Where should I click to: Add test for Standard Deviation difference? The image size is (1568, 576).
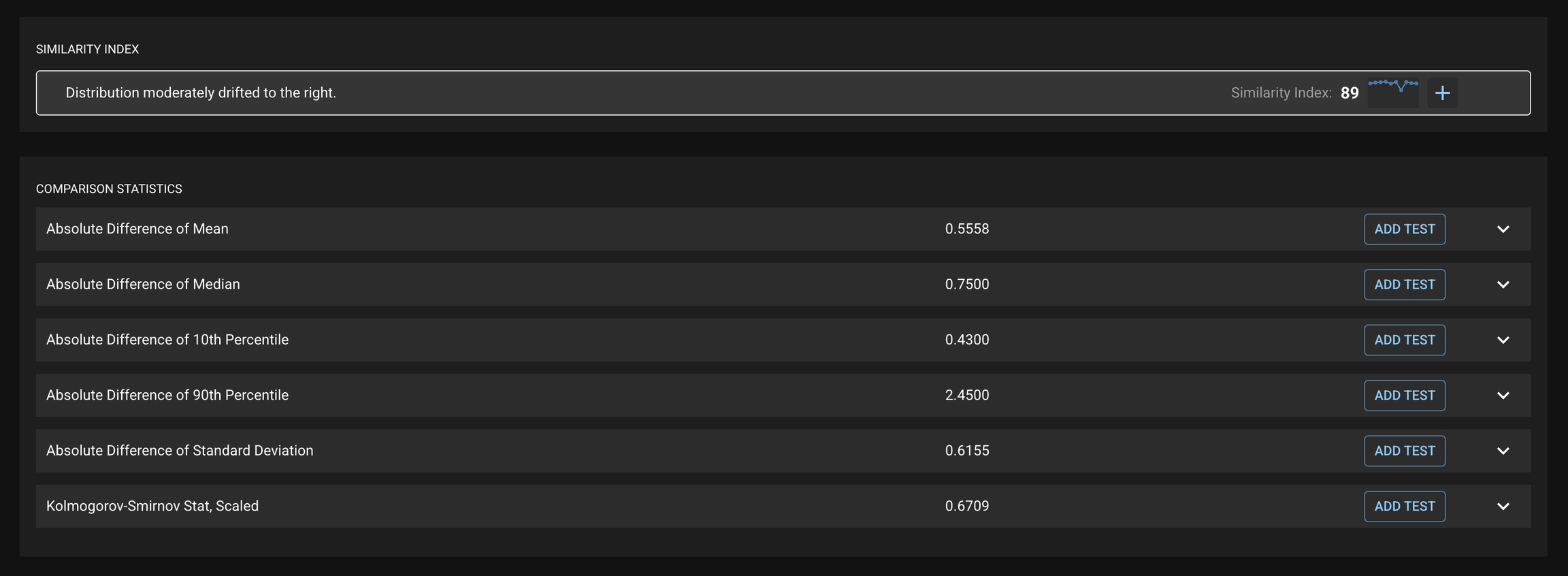point(1404,451)
